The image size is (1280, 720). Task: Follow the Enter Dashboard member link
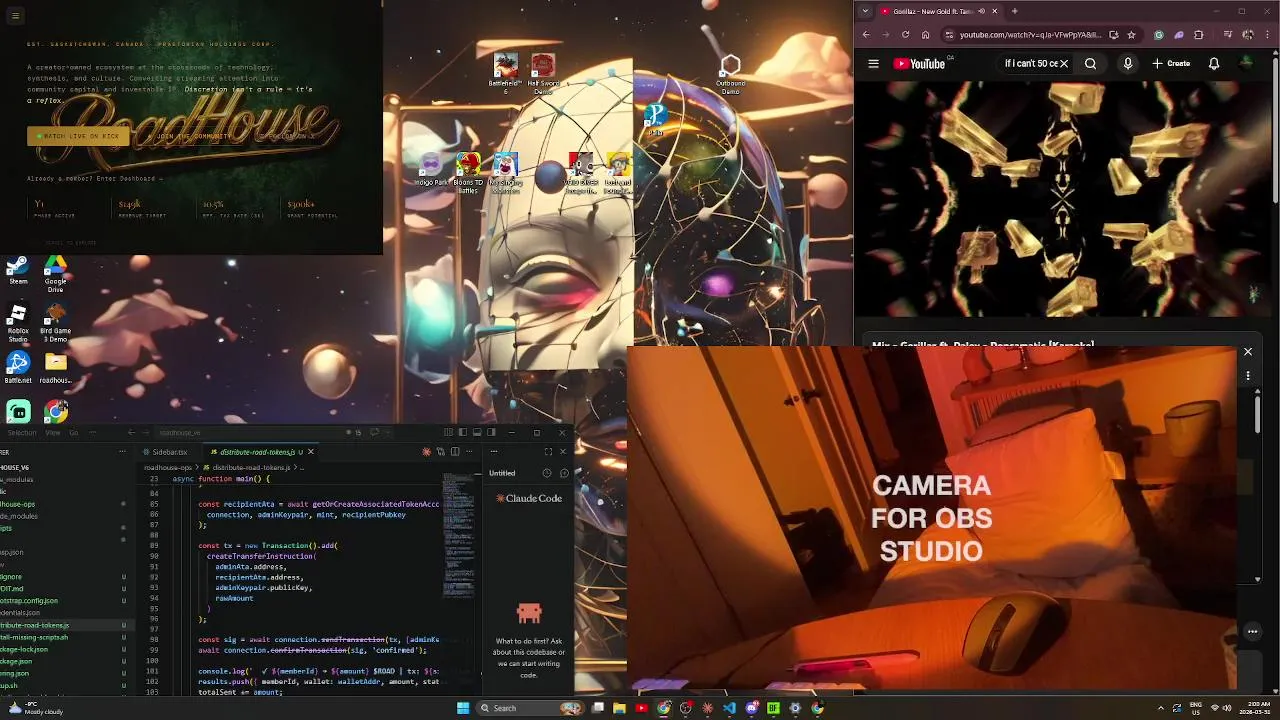(x=130, y=179)
